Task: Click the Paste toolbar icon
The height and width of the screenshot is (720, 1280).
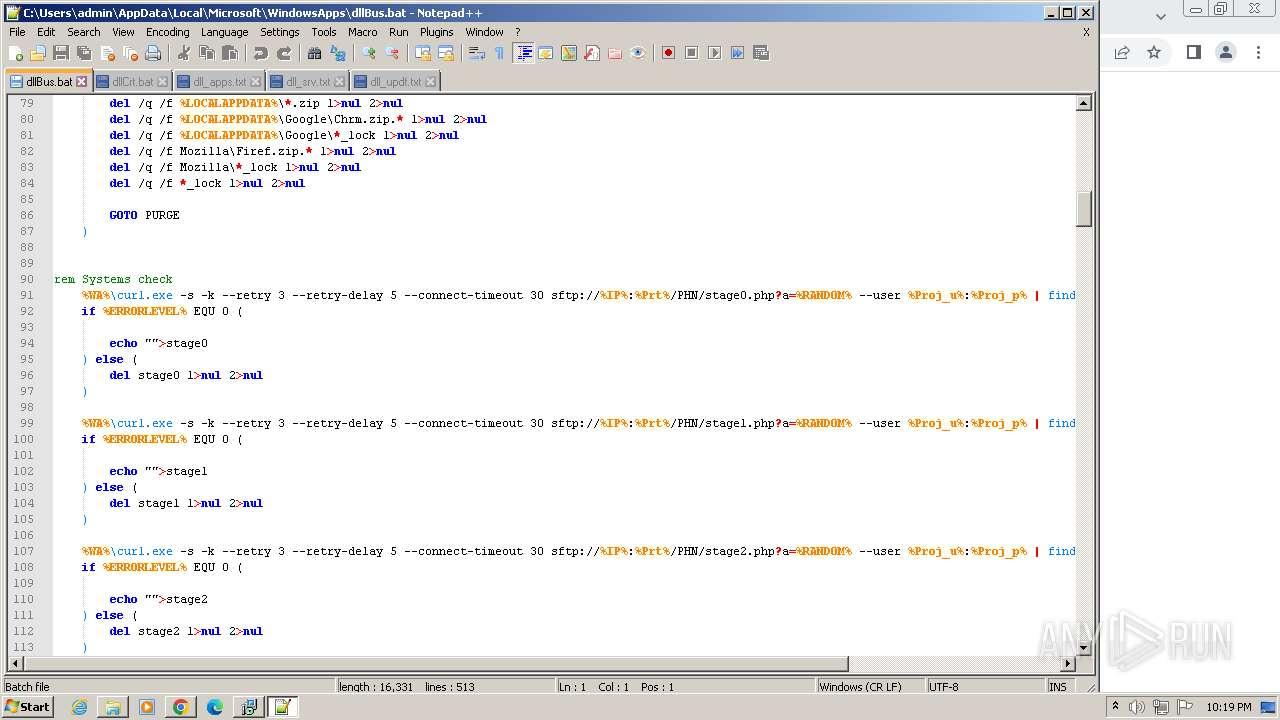Action: pyautogui.click(x=230, y=53)
